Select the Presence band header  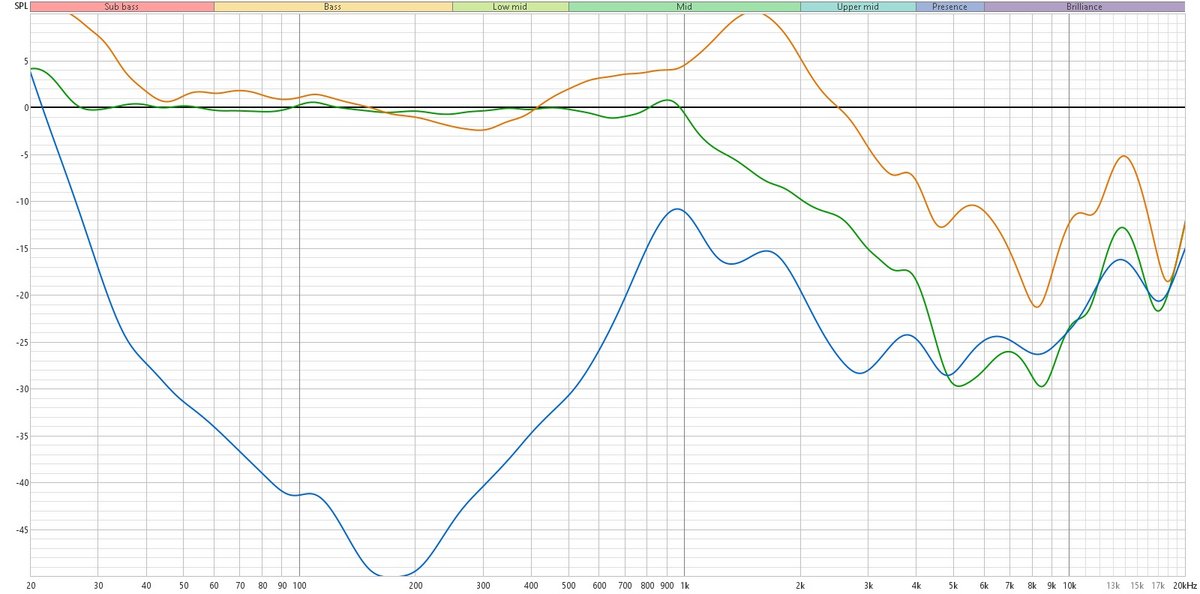click(x=949, y=6)
